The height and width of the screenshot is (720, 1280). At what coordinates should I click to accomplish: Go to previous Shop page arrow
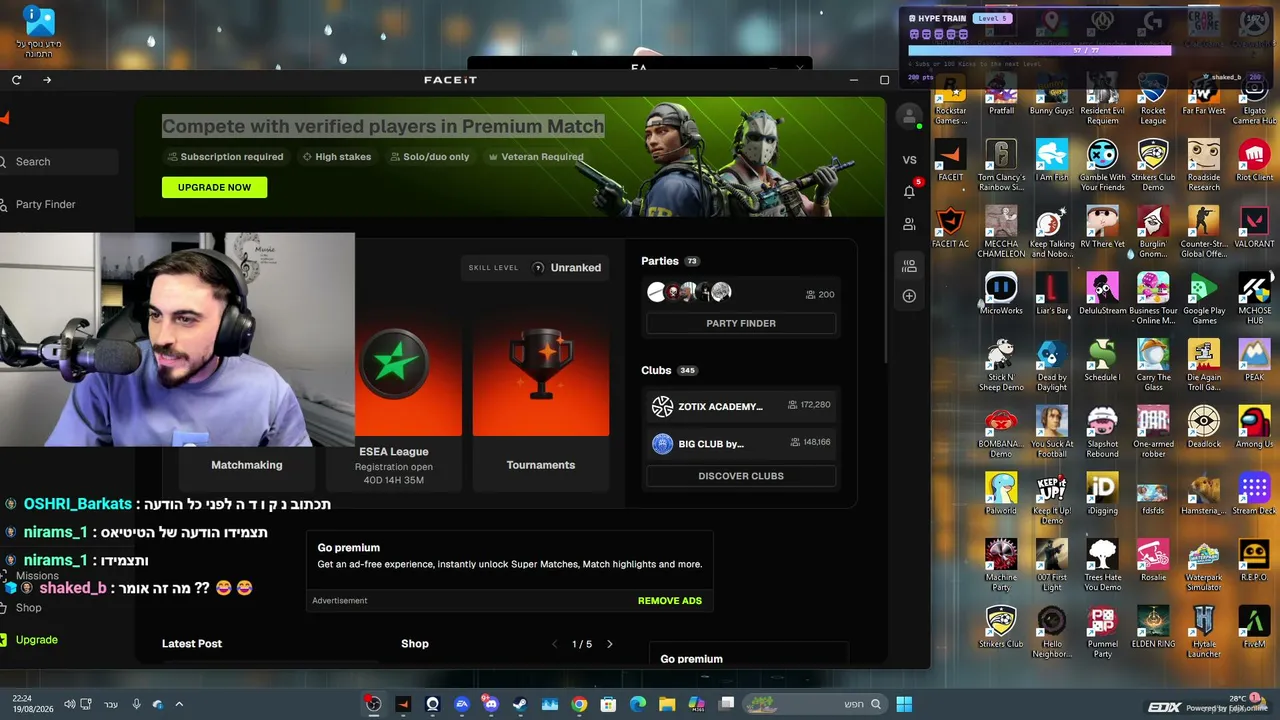click(555, 644)
